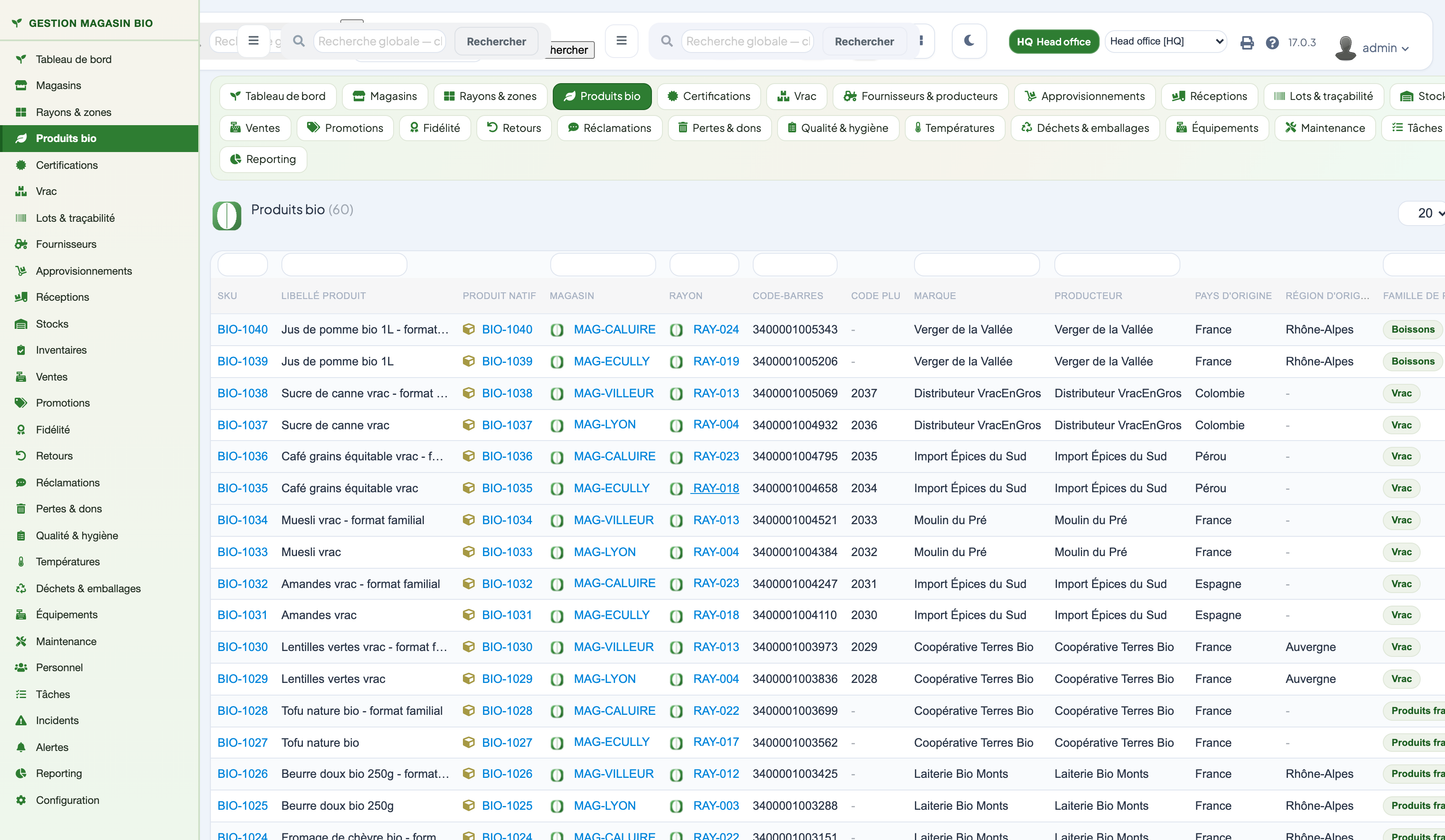Click the recycle icon beside Déchets & emballages in sidebar
This screenshot has width=1445, height=840.
[20, 588]
